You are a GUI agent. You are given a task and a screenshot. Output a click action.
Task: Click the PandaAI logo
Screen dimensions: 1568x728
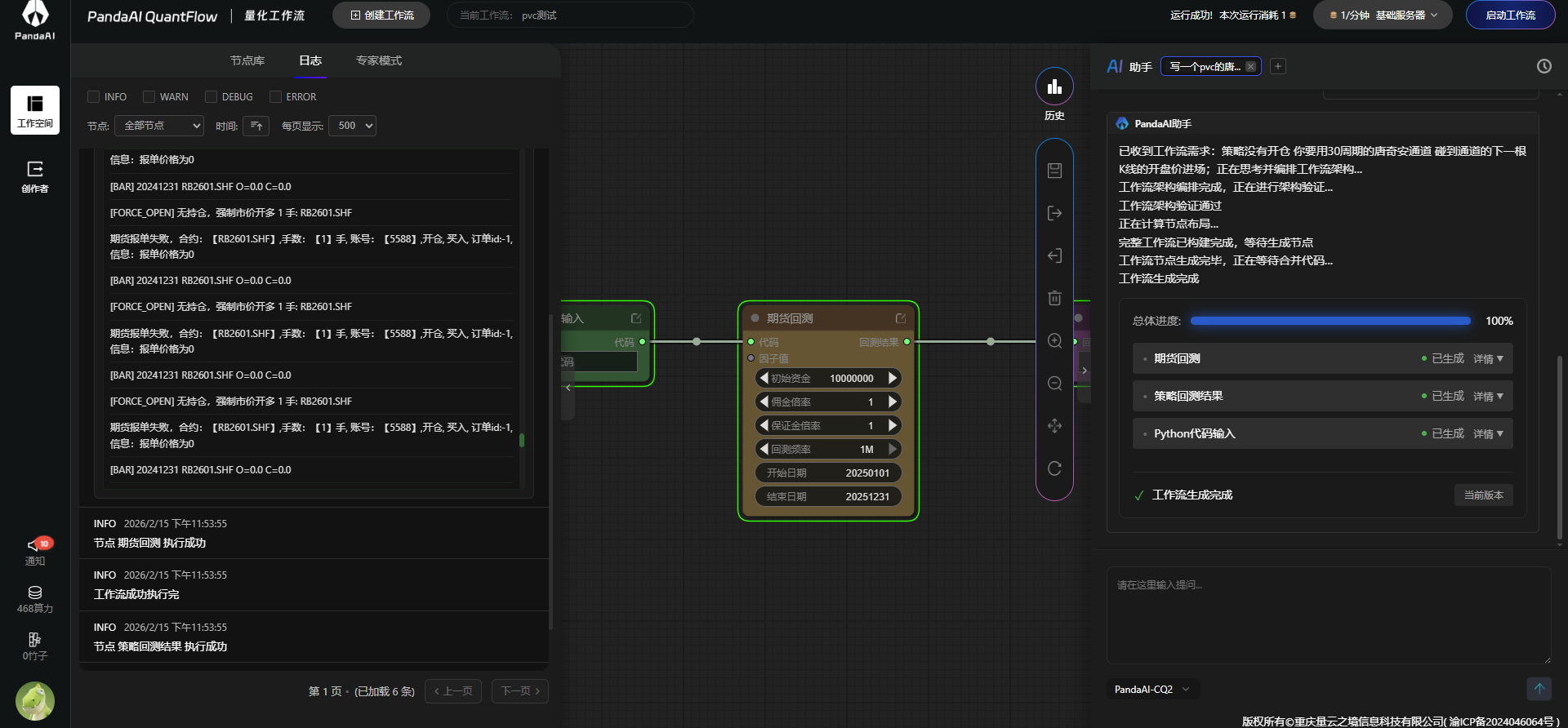[x=35, y=20]
